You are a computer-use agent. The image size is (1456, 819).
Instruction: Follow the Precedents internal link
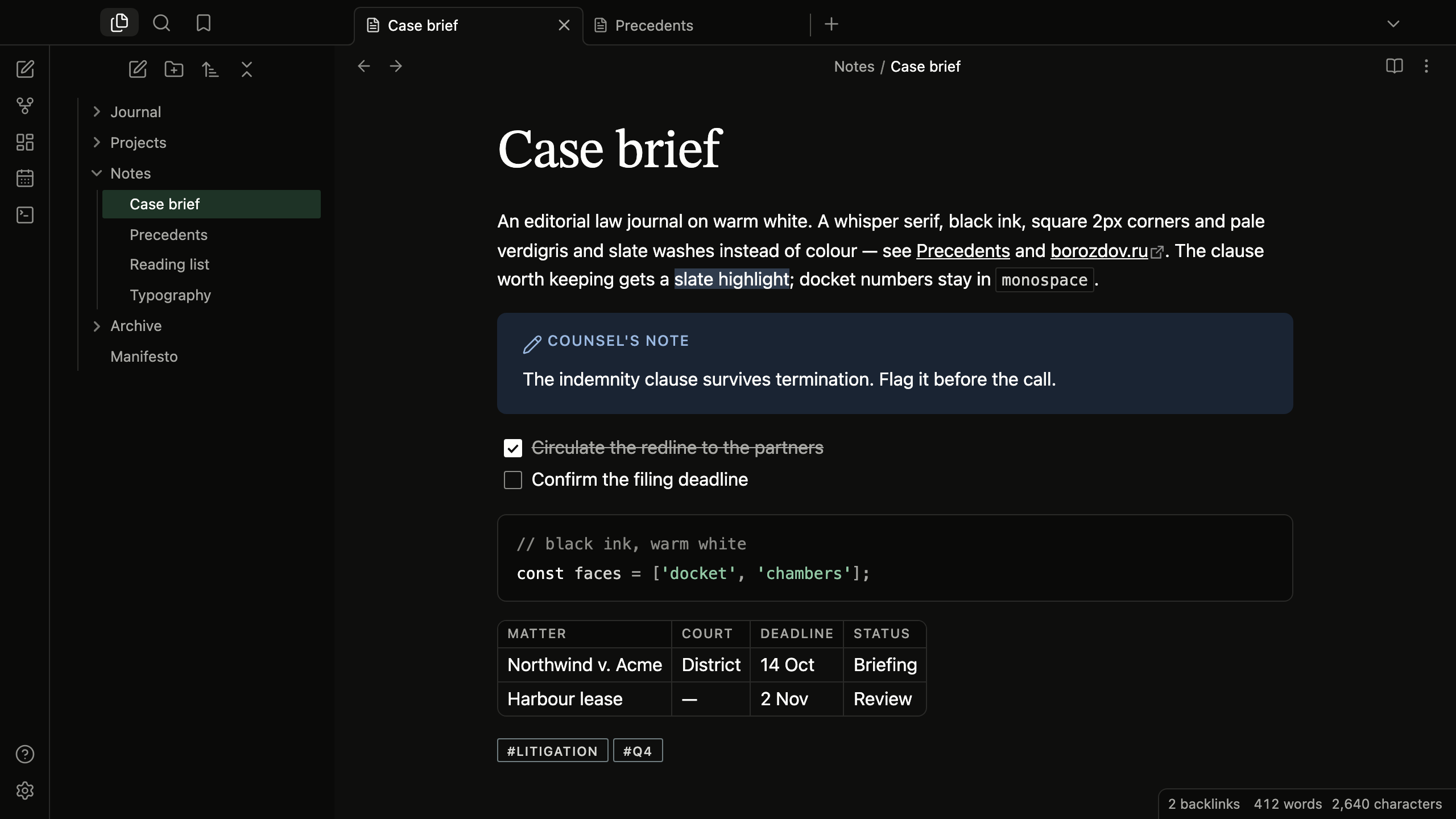963,251
